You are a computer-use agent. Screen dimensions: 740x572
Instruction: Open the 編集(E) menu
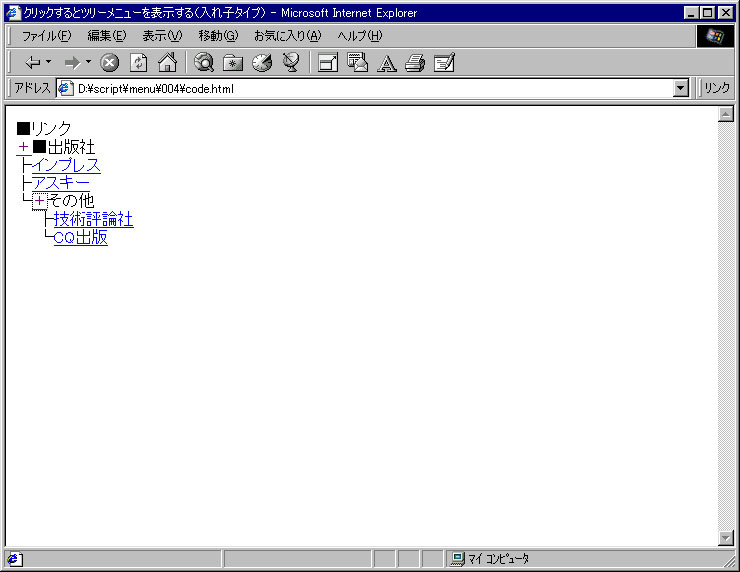tap(107, 36)
